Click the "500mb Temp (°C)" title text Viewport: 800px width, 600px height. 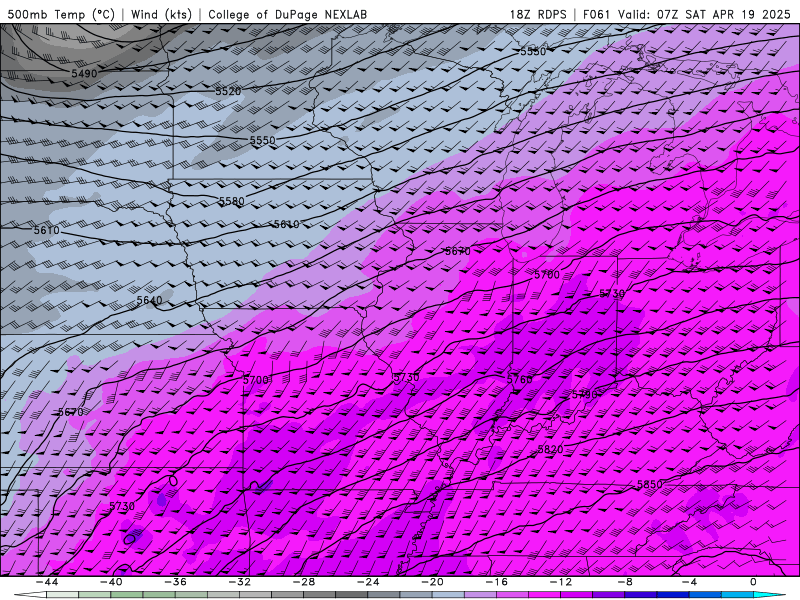[61, 14]
